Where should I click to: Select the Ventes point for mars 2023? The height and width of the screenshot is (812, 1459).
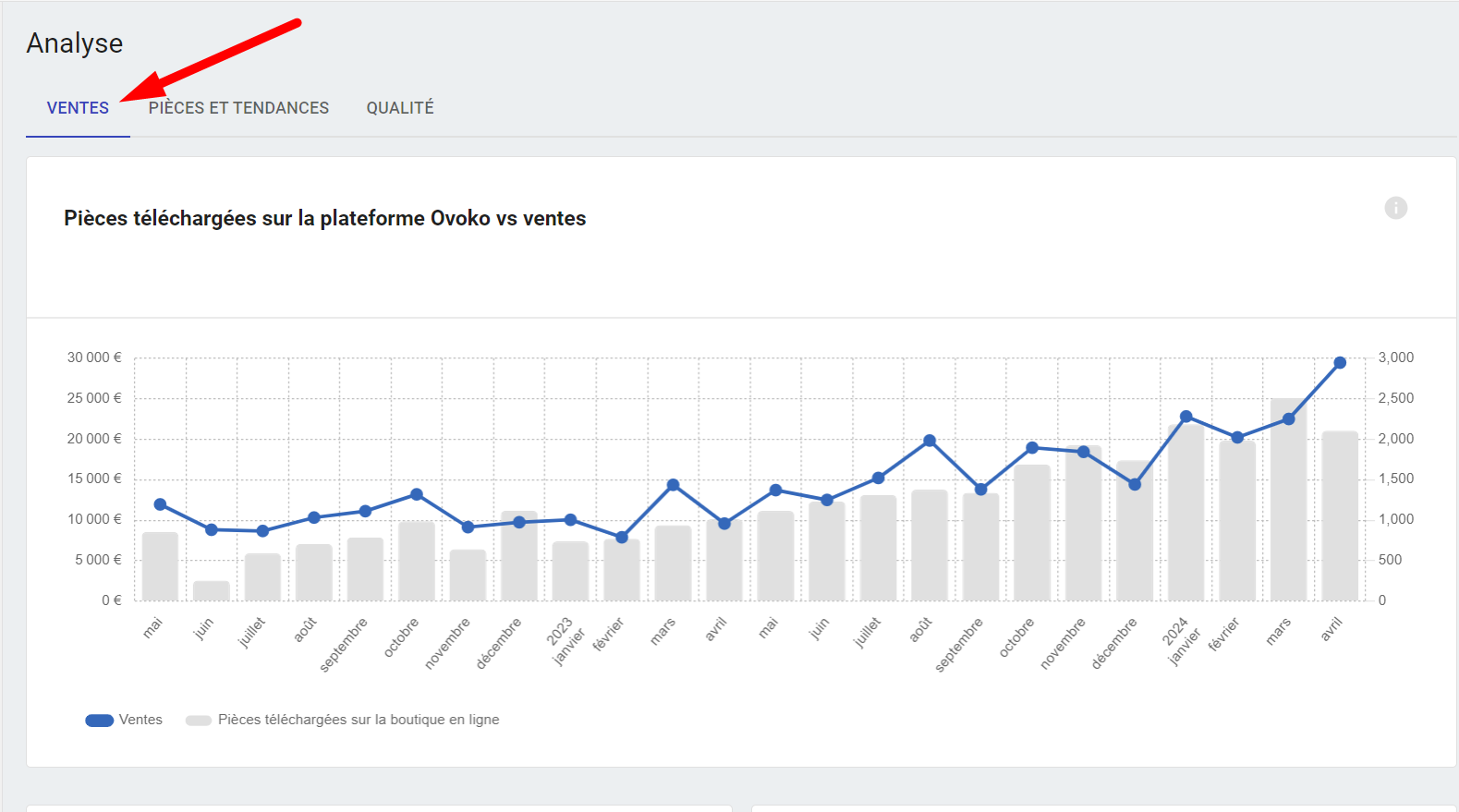click(x=674, y=485)
